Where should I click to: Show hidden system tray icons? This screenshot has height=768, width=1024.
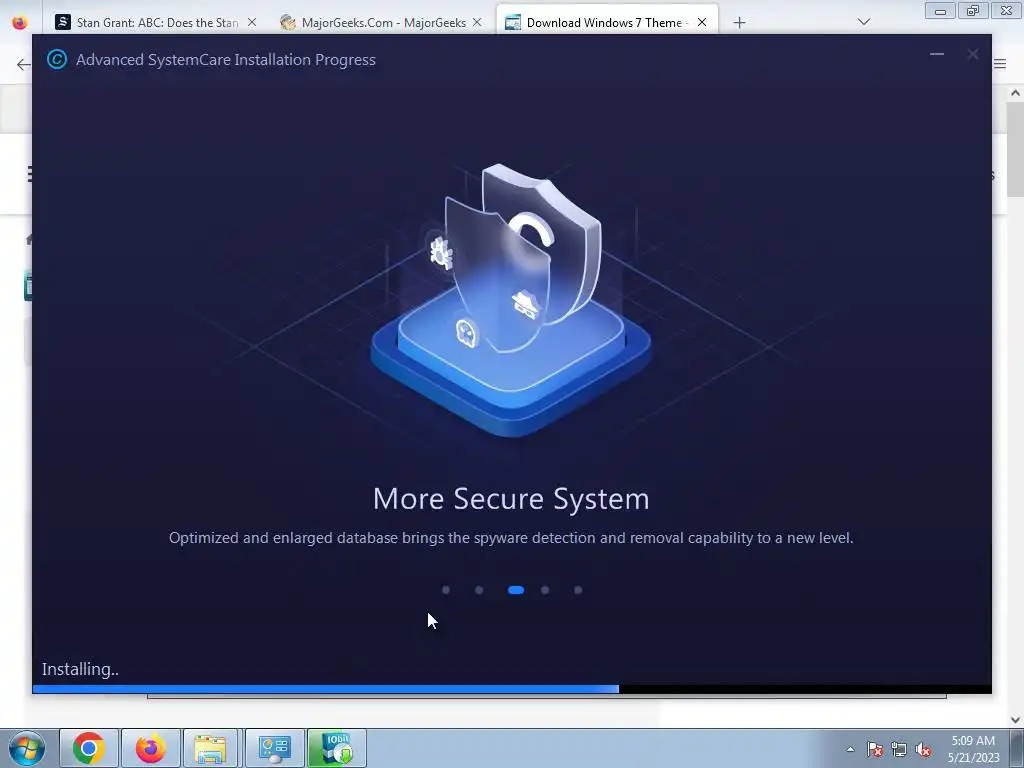[x=850, y=749]
